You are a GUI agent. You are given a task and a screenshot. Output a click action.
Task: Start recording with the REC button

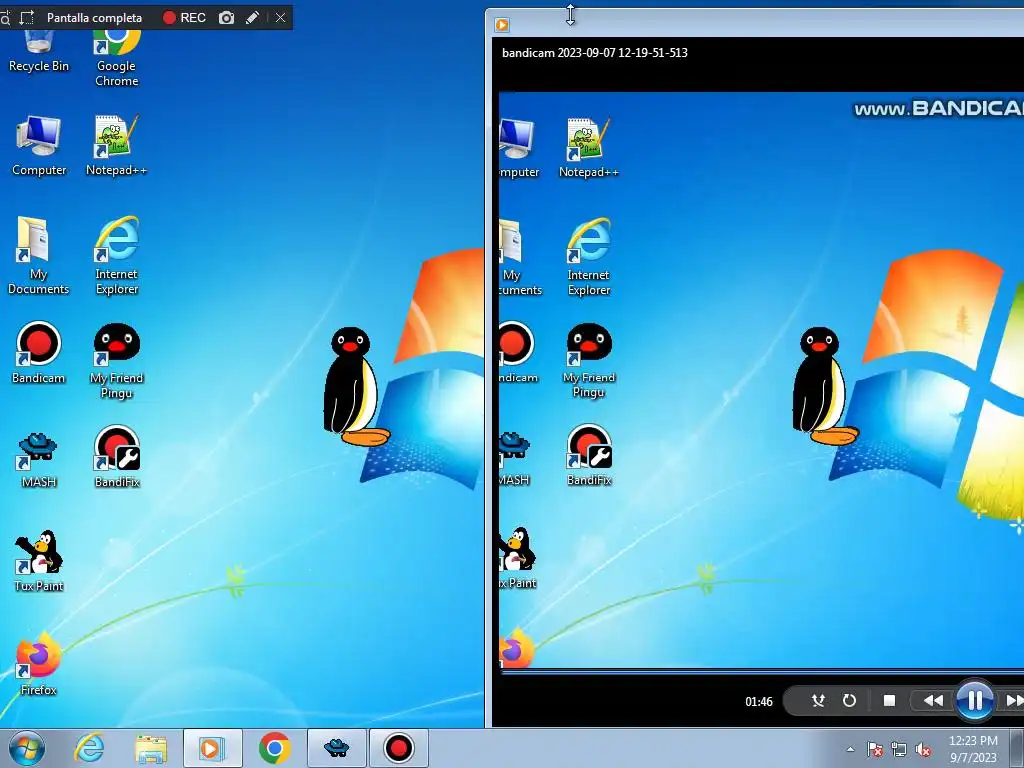coord(184,18)
